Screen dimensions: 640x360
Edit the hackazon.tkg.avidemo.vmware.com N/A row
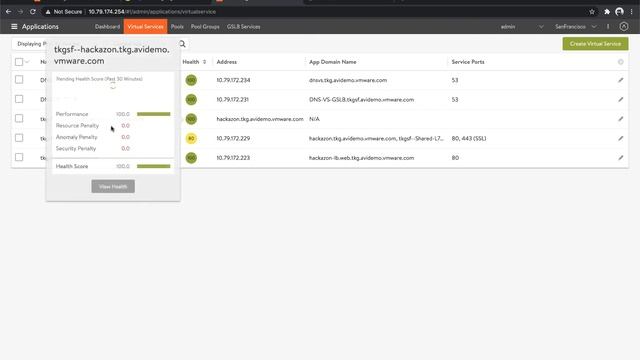620,119
